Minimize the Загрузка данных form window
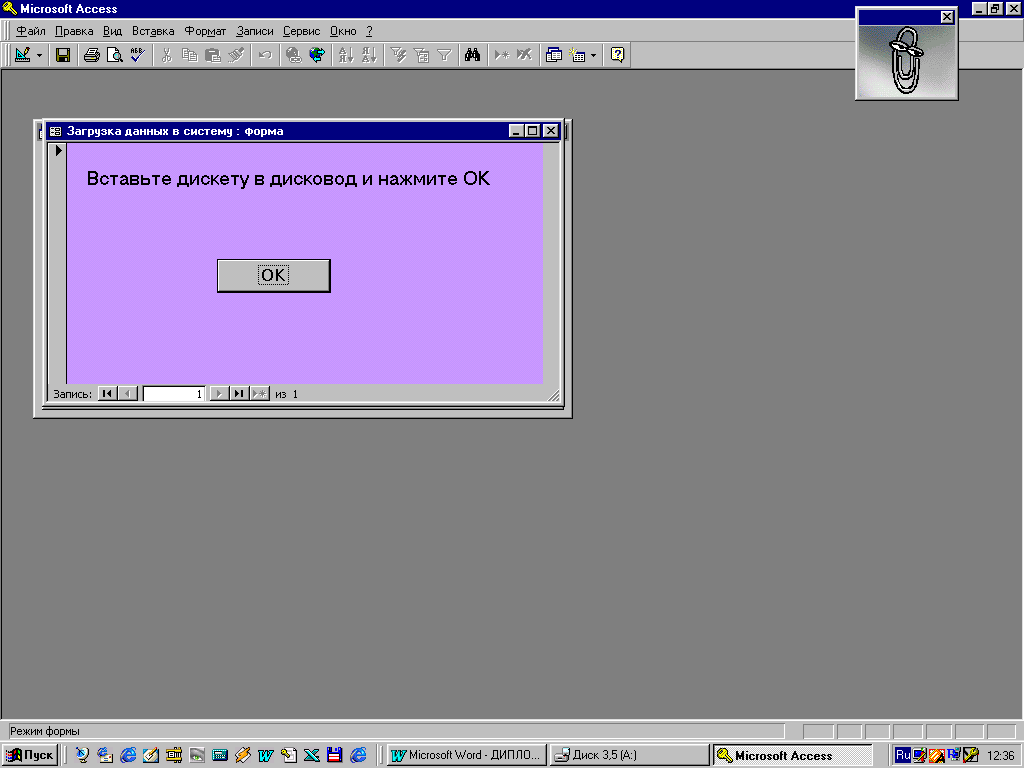1024x768 pixels. point(517,131)
